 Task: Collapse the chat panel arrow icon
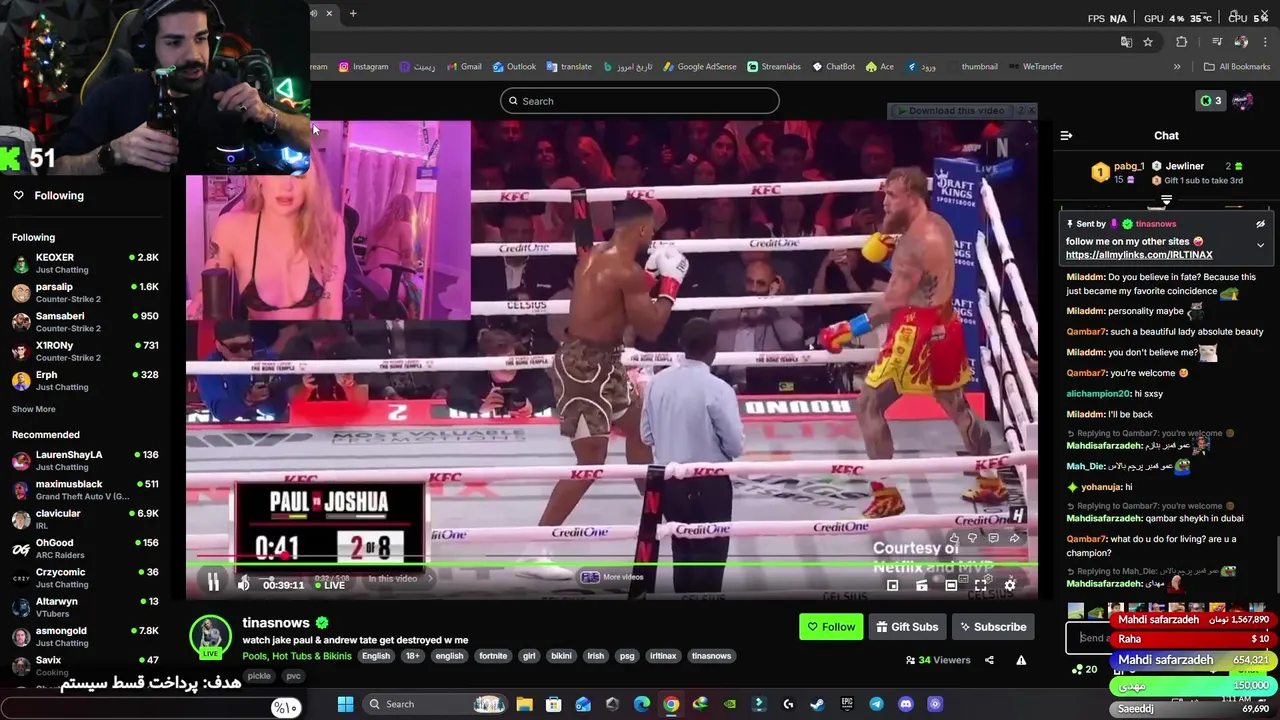[1066, 135]
